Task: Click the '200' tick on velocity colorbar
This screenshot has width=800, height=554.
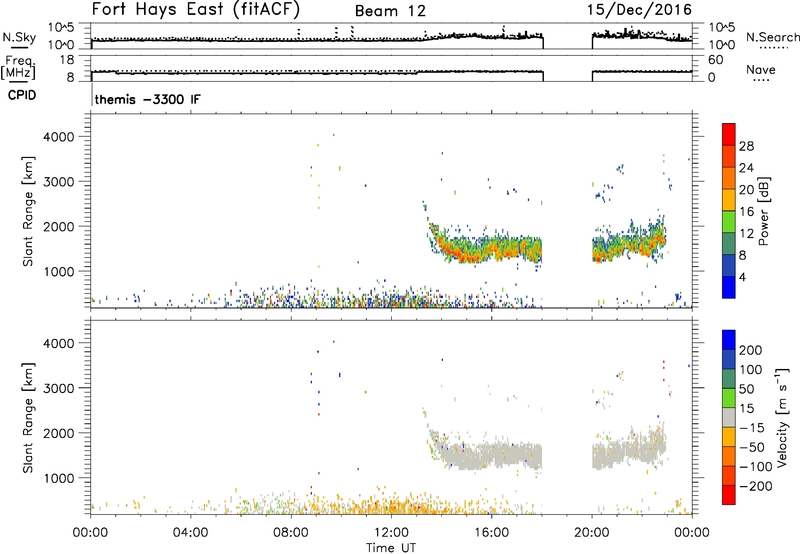Action: 751,350
